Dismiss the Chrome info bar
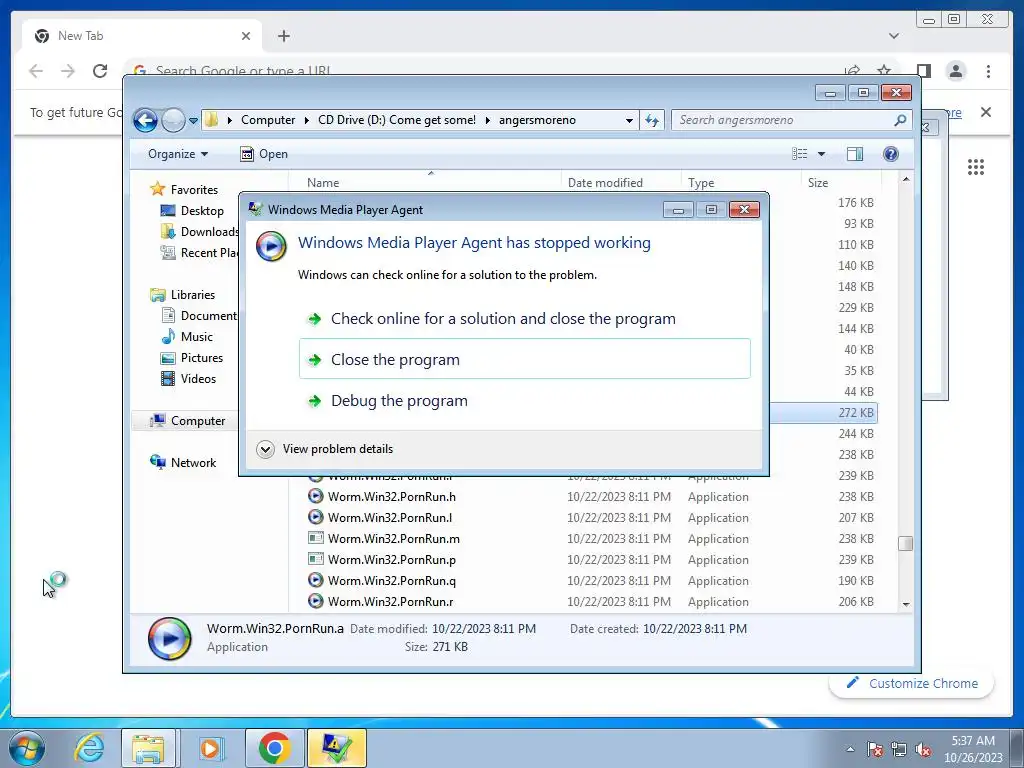 [985, 112]
